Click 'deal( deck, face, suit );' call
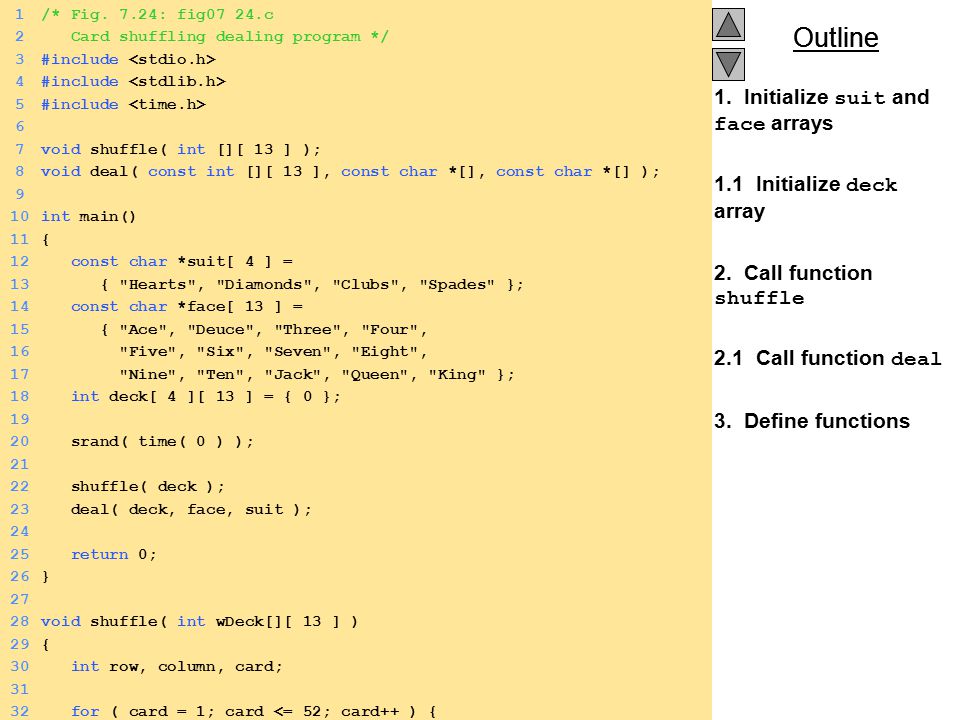Viewport: 960px width, 720px height. 191,509
